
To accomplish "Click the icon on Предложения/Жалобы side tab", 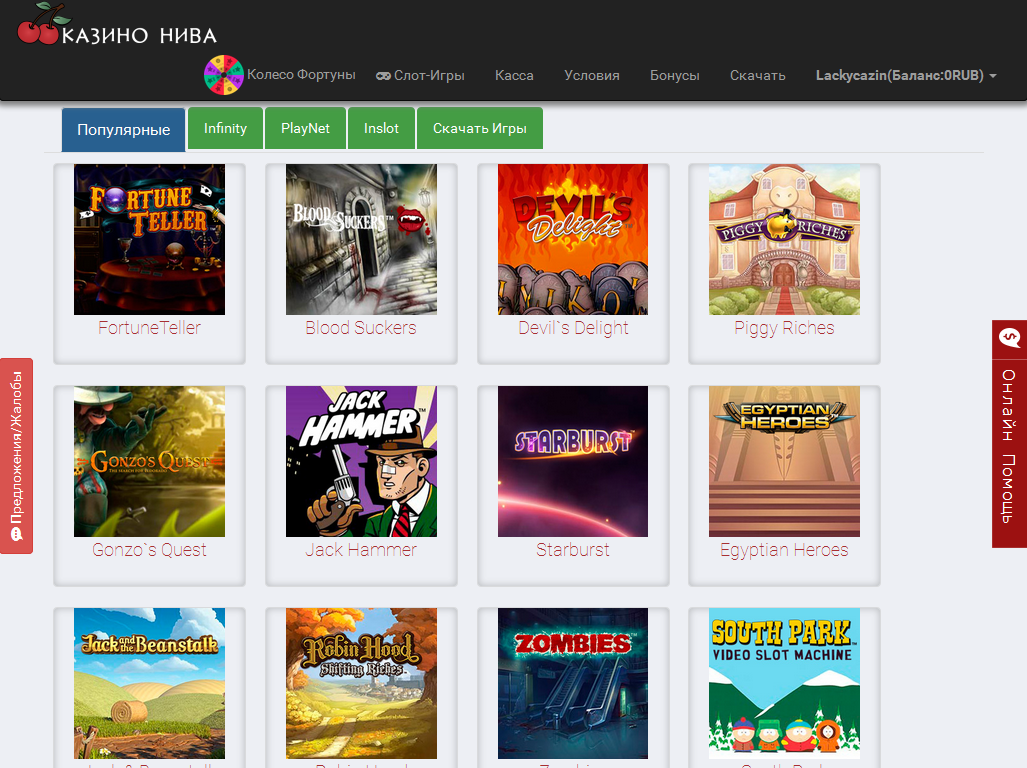I will pos(16,535).
